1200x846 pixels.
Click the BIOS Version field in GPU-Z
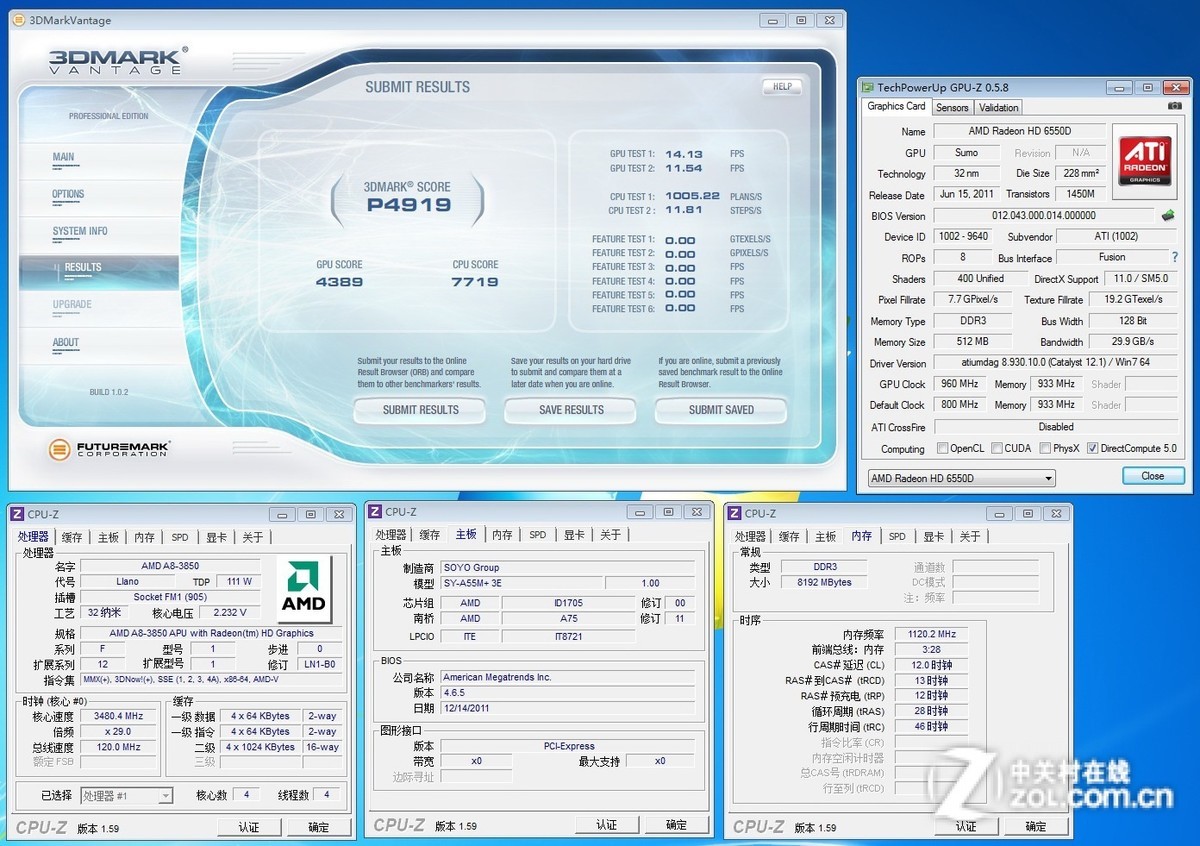1044,215
